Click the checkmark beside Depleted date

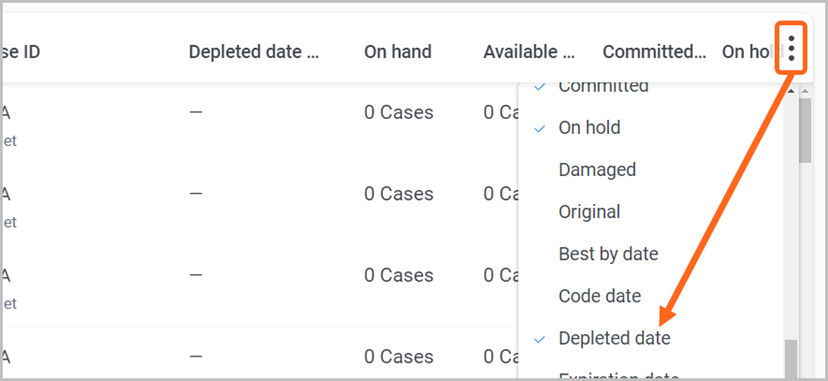coord(539,339)
